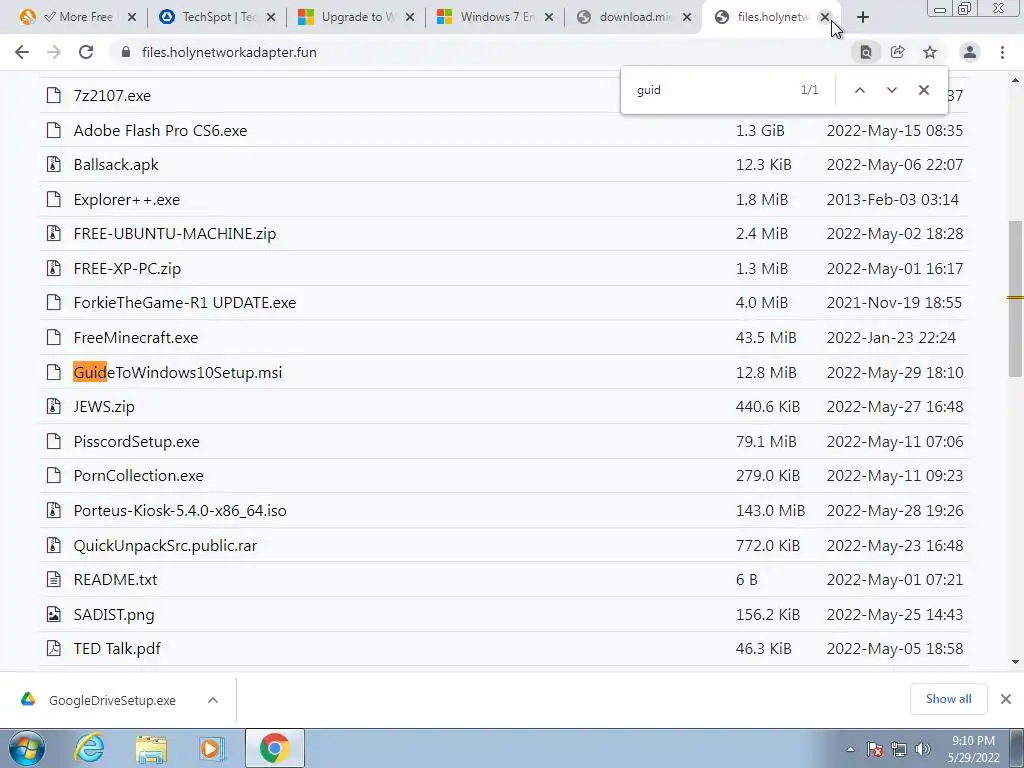Click the find bar text field containing guid
The image size is (1024, 768).
click(712, 90)
